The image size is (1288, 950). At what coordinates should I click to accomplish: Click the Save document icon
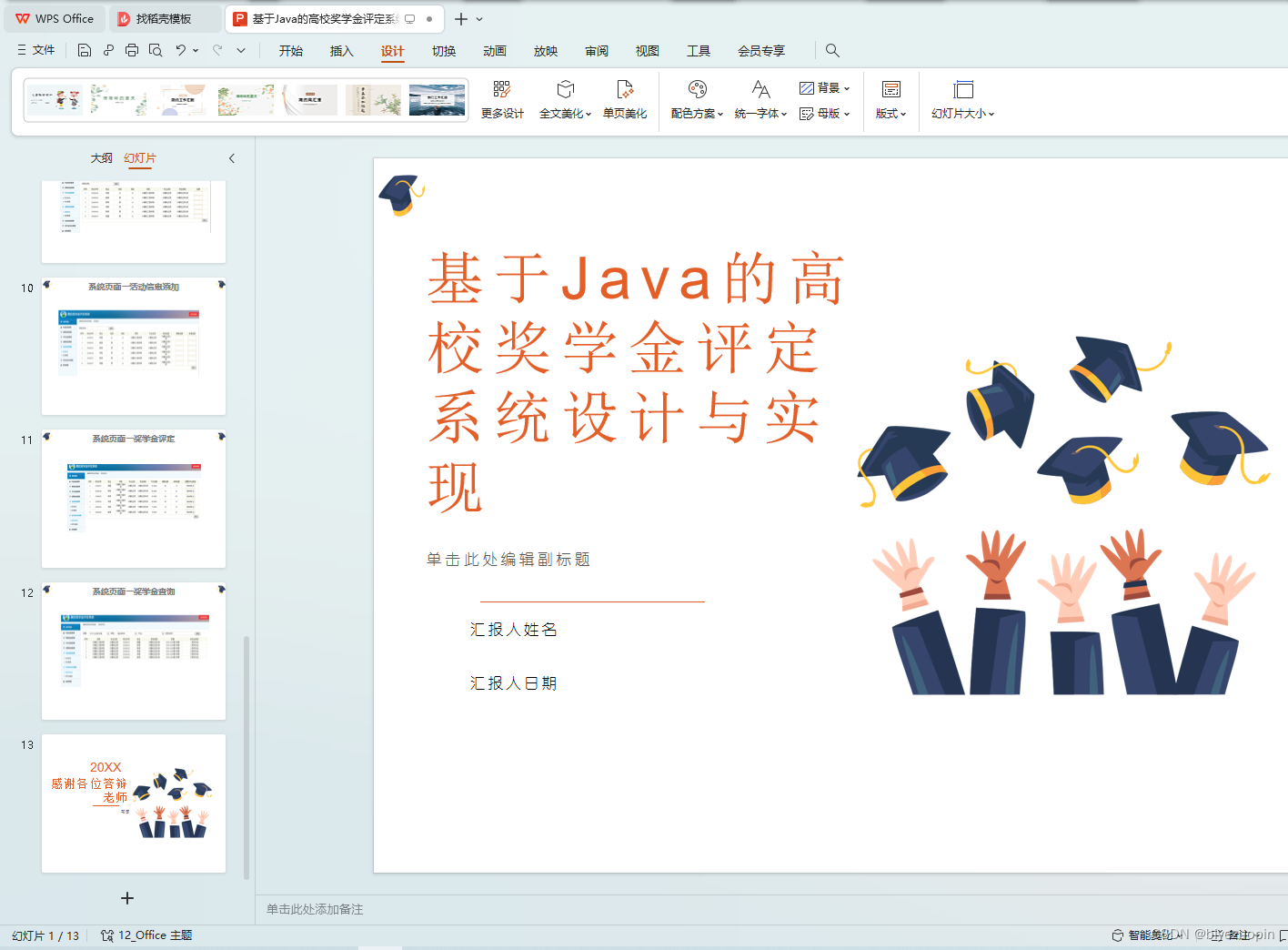click(x=85, y=50)
